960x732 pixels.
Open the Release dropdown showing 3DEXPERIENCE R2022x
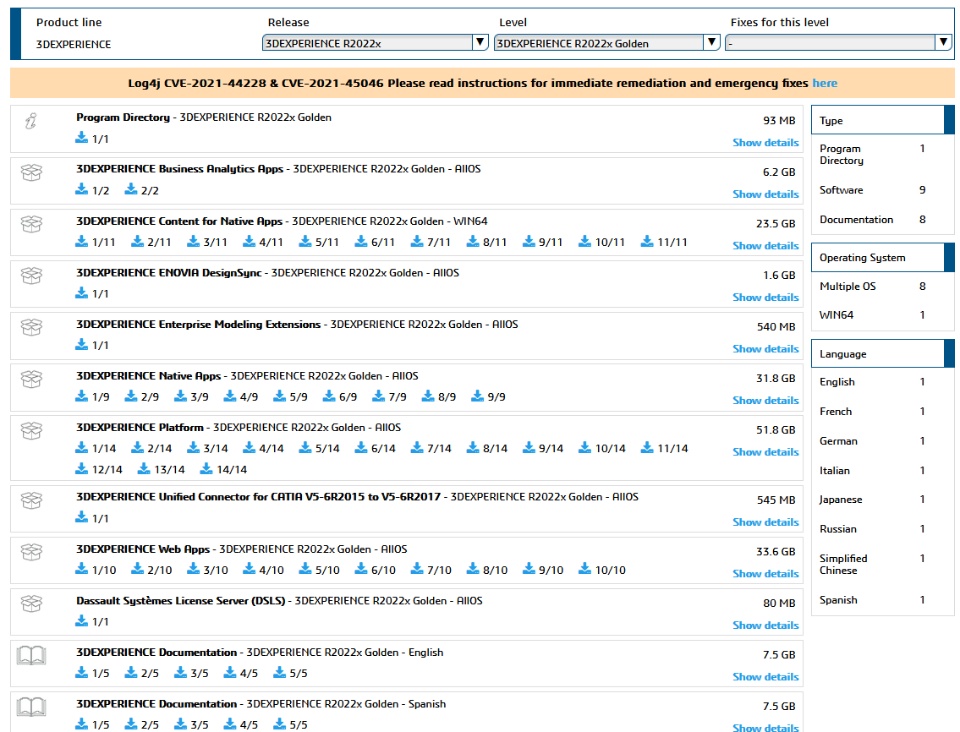tap(375, 43)
